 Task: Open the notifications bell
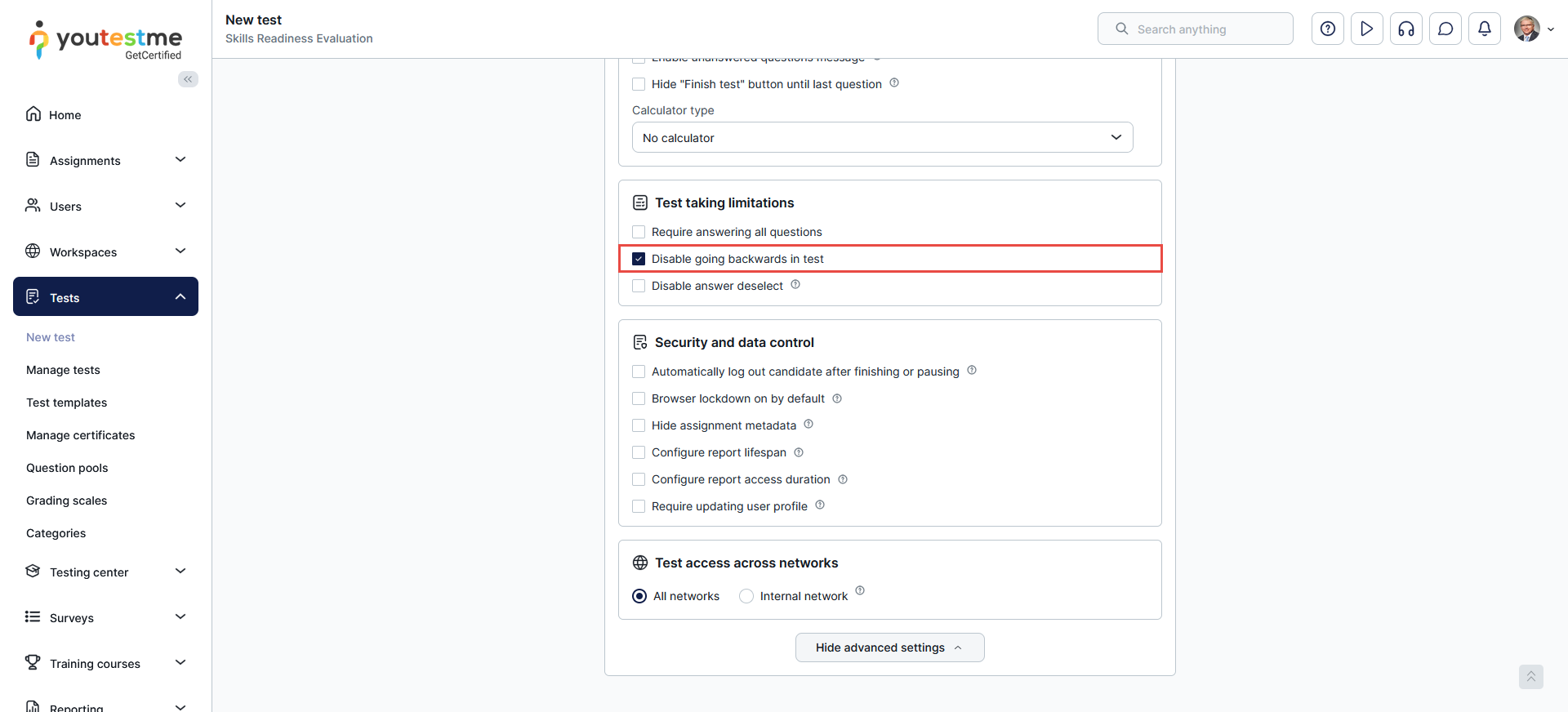pos(1485,29)
